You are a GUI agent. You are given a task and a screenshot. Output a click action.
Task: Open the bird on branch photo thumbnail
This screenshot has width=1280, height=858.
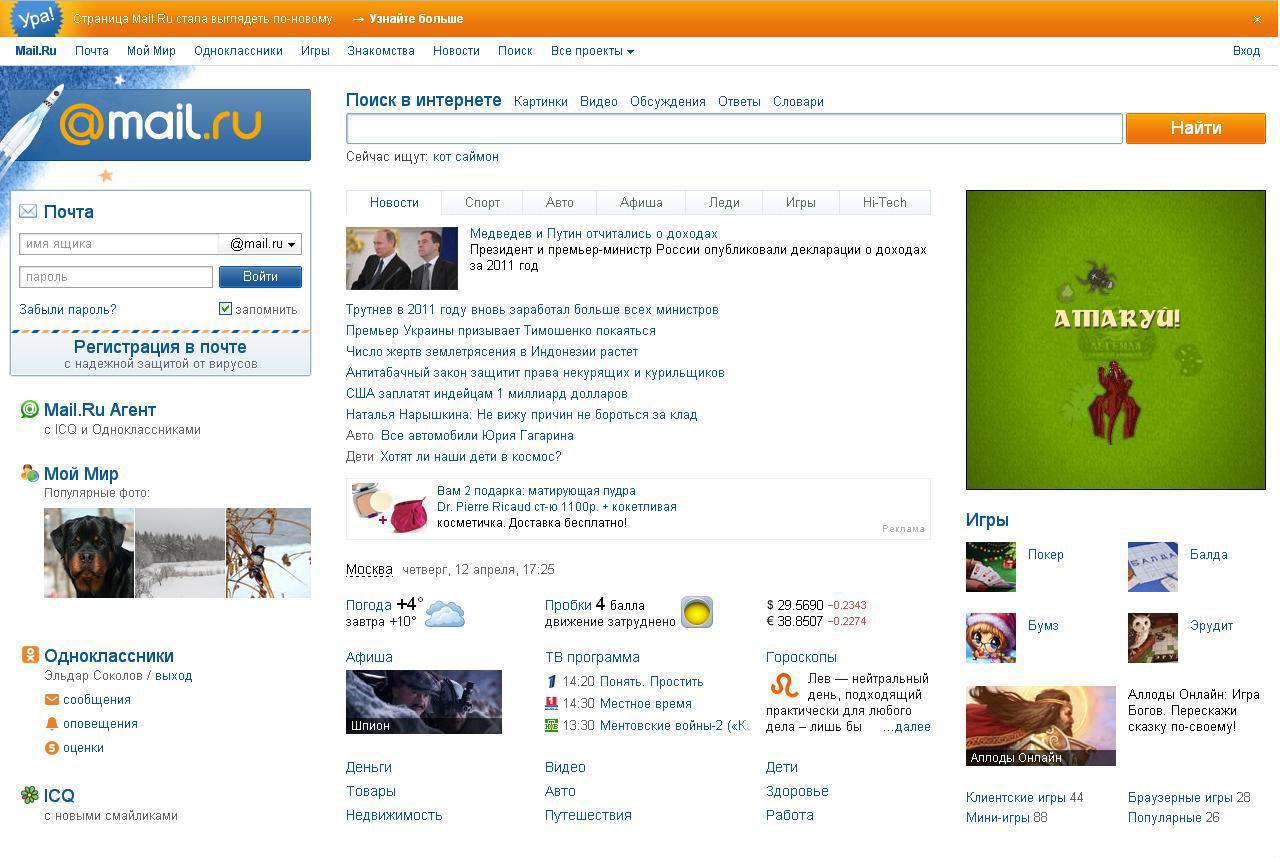click(x=268, y=553)
